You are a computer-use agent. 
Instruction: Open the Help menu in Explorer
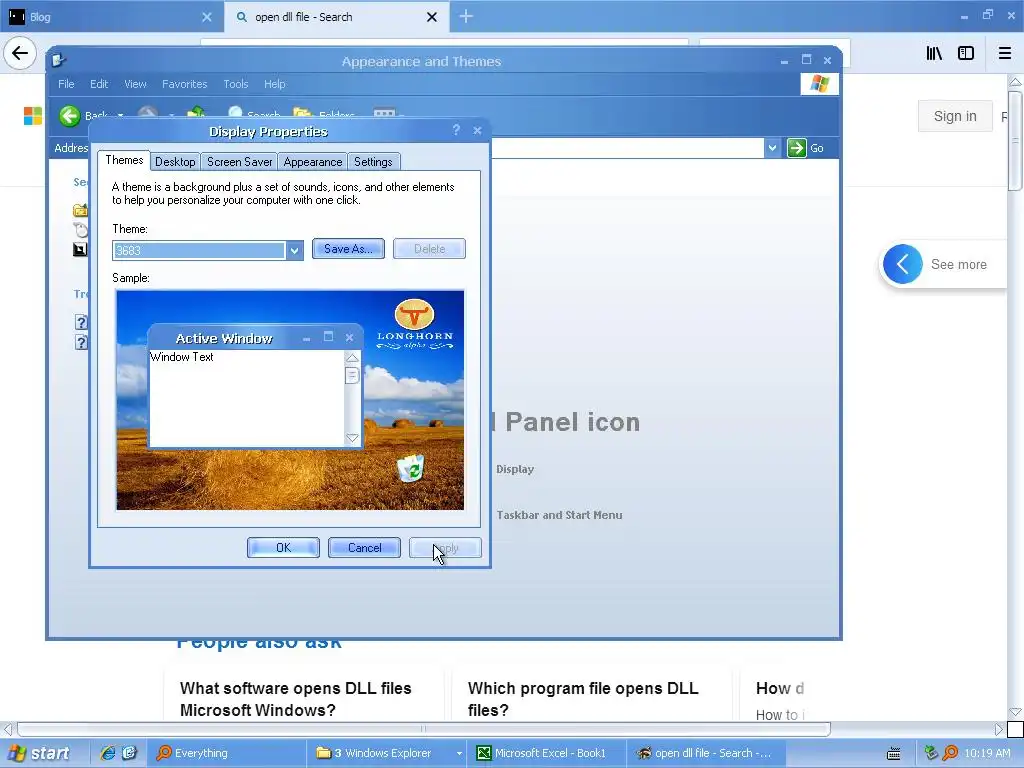click(274, 84)
